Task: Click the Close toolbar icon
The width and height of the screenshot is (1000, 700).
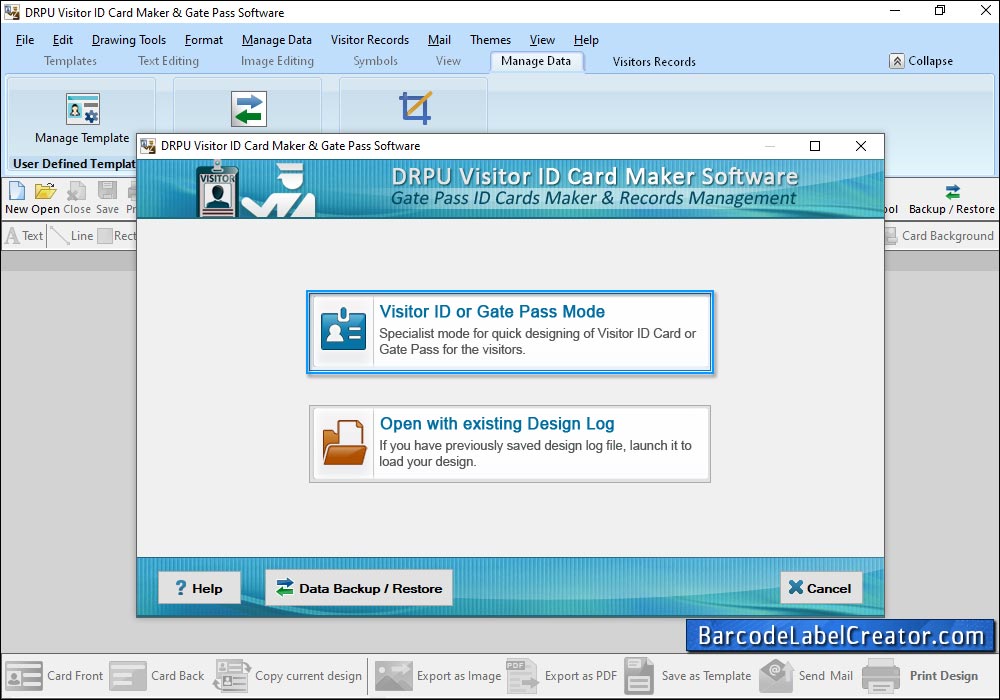Action: coord(77,198)
